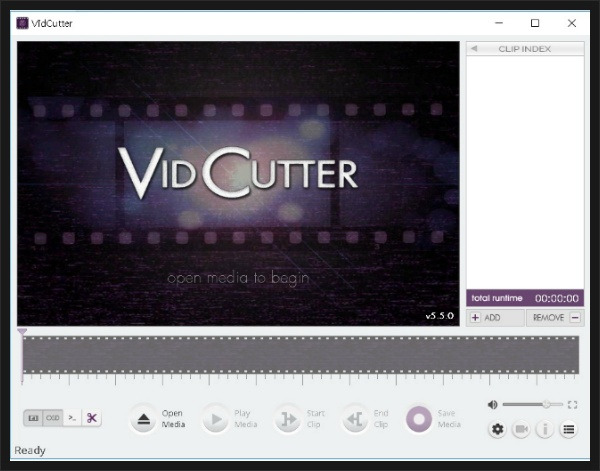The width and height of the screenshot is (600, 471).
Task: Click the Start Clip marker icon
Action: click(288, 419)
